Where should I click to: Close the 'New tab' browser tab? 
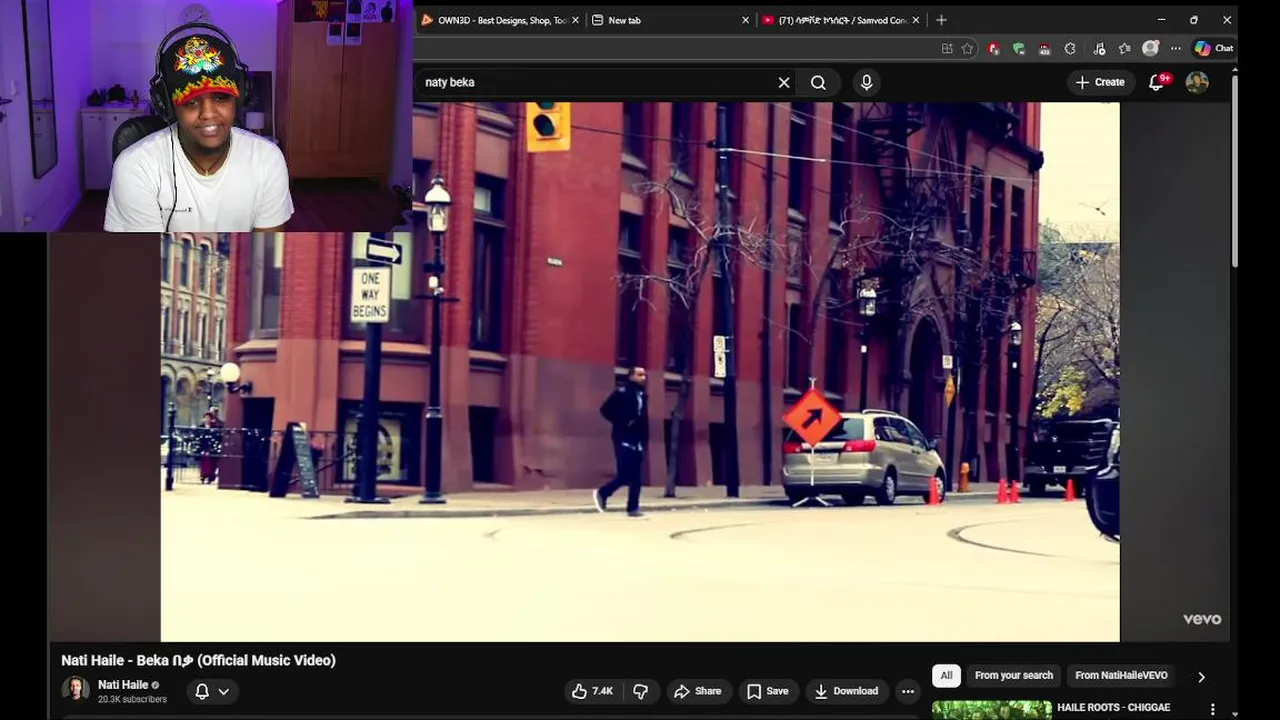click(x=745, y=20)
